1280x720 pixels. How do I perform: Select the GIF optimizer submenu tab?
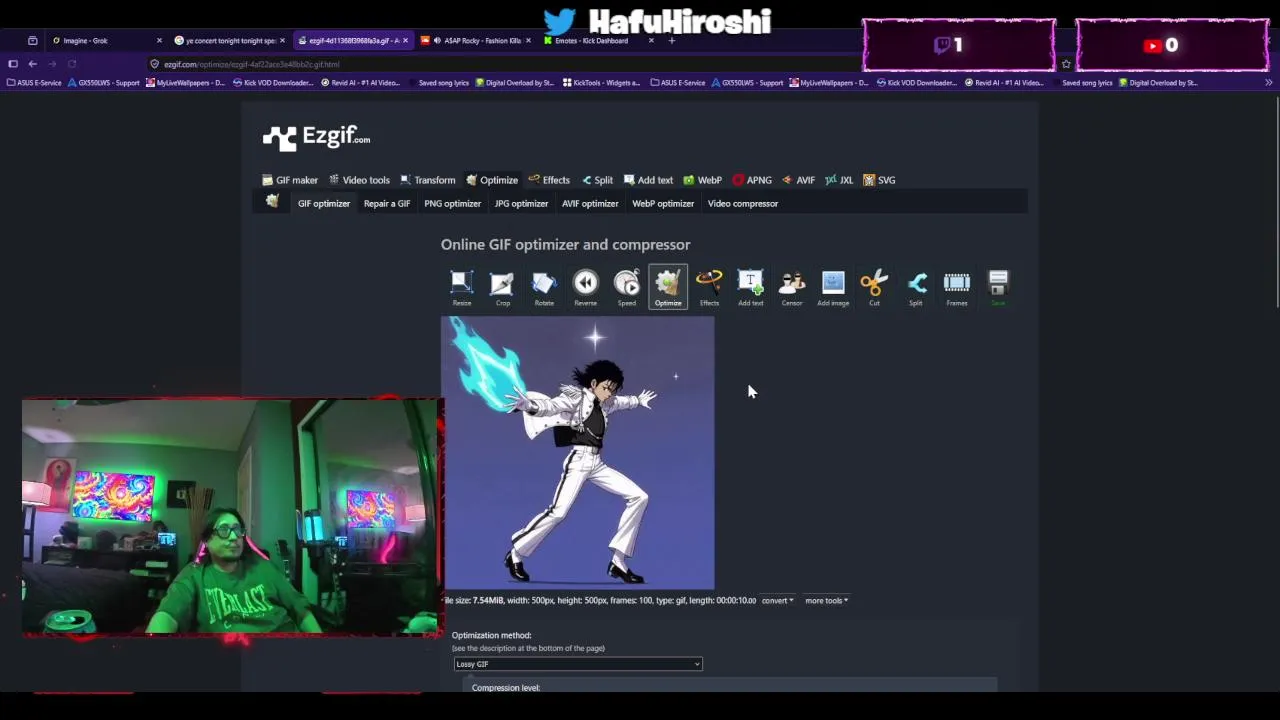pyautogui.click(x=324, y=203)
